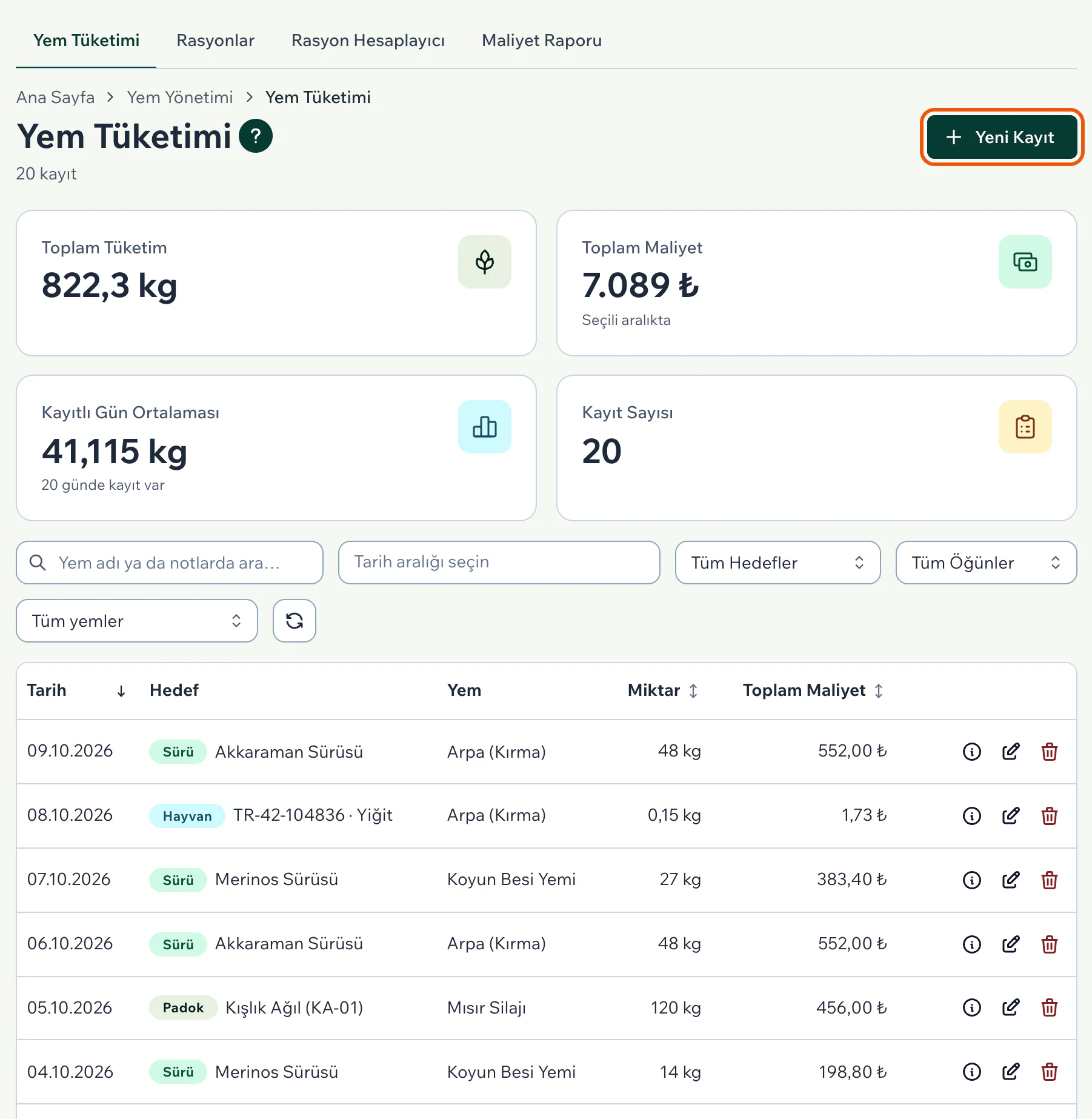Show info for the 06.10.2026 record
This screenshot has height=1119, width=1092.
pos(972,944)
